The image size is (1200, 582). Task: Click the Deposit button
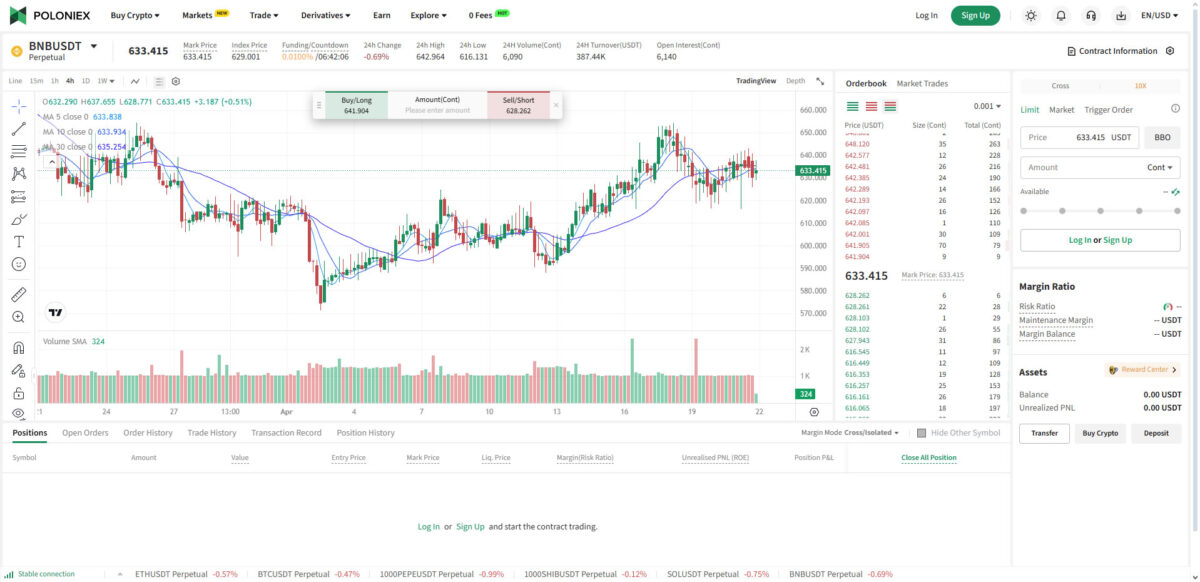click(x=1156, y=433)
